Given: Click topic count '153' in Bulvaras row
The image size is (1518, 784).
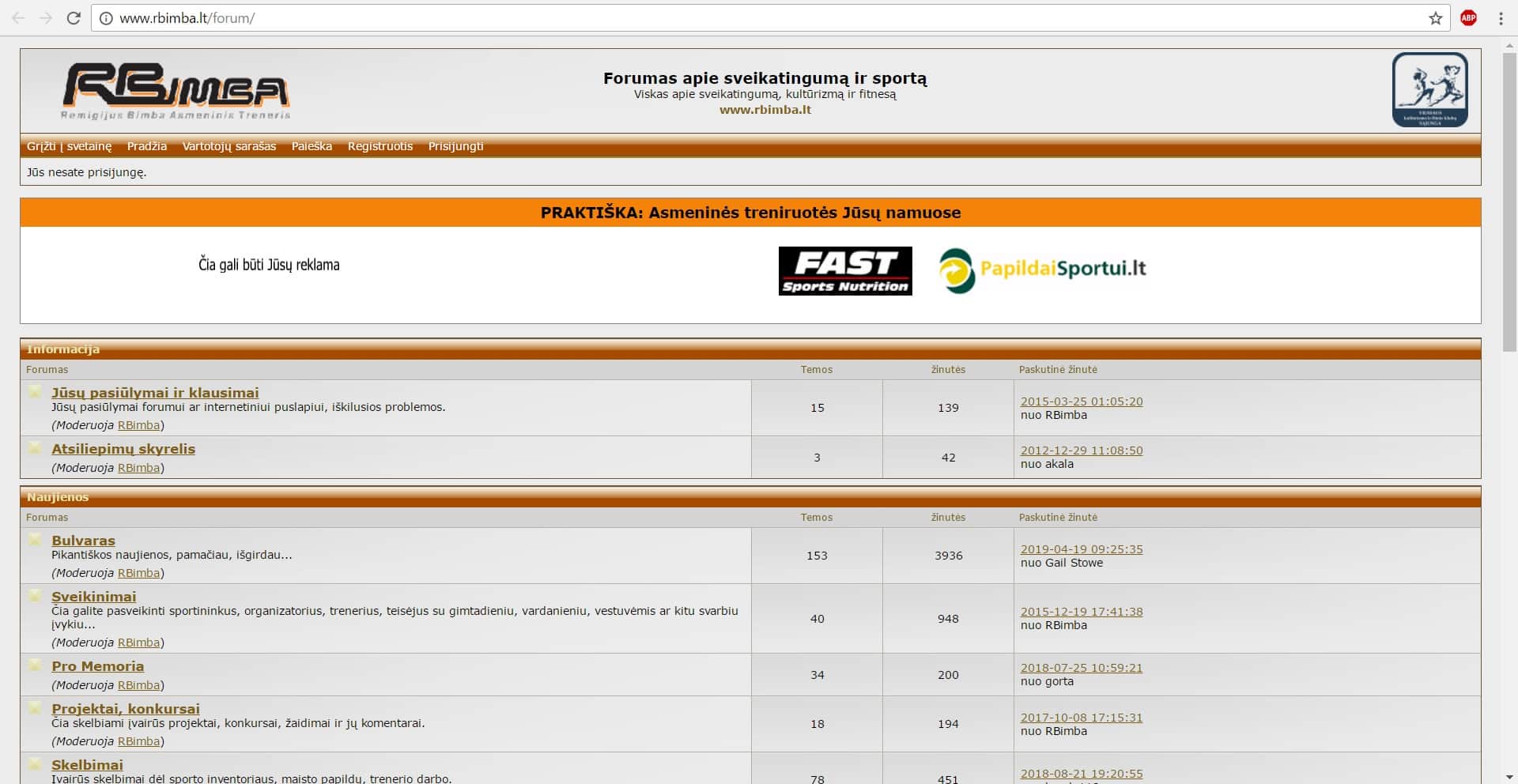Looking at the screenshot, I should (x=817, y=556).
